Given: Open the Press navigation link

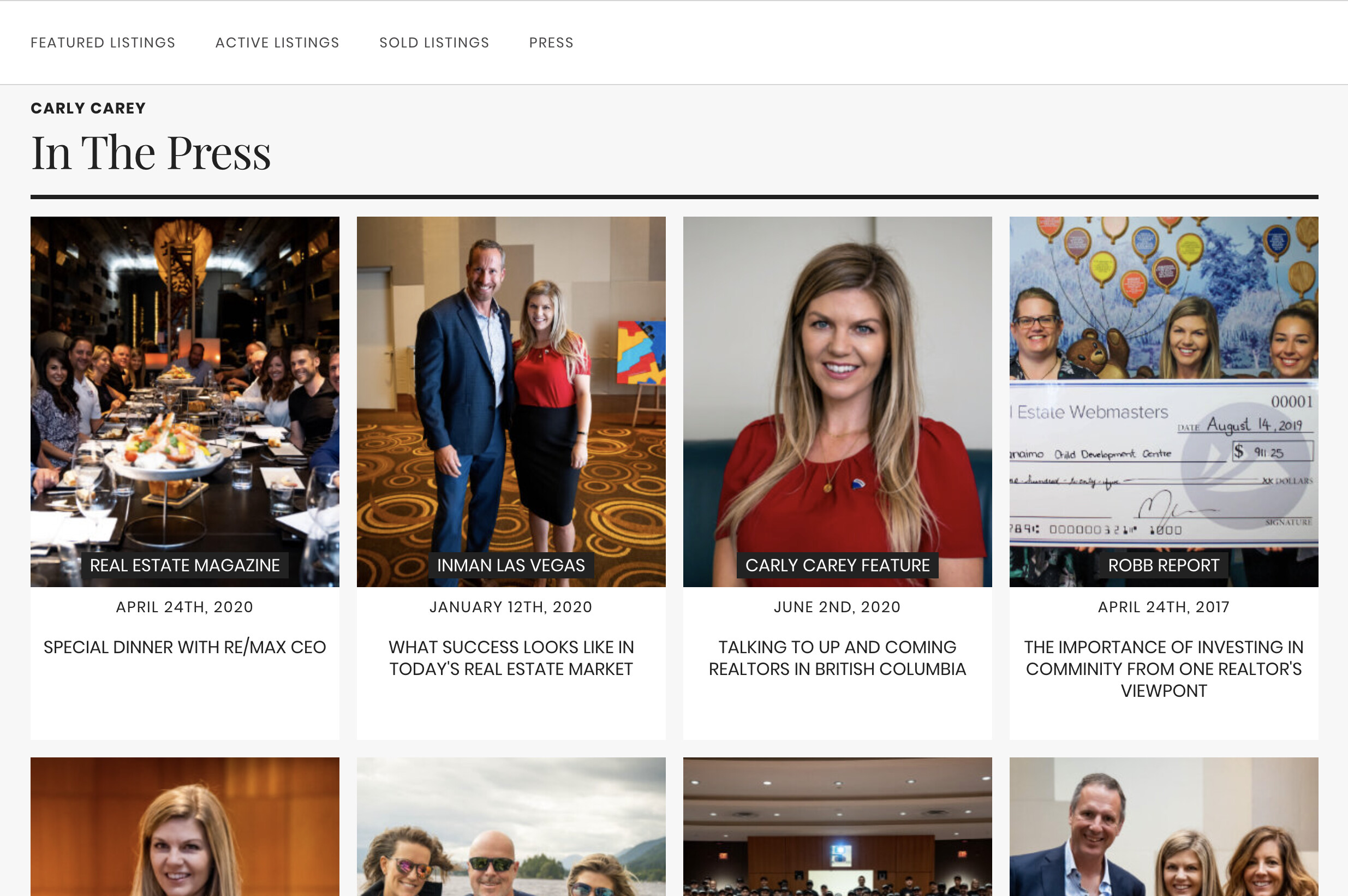Looking at the screenshot, I should coord(551,43).
